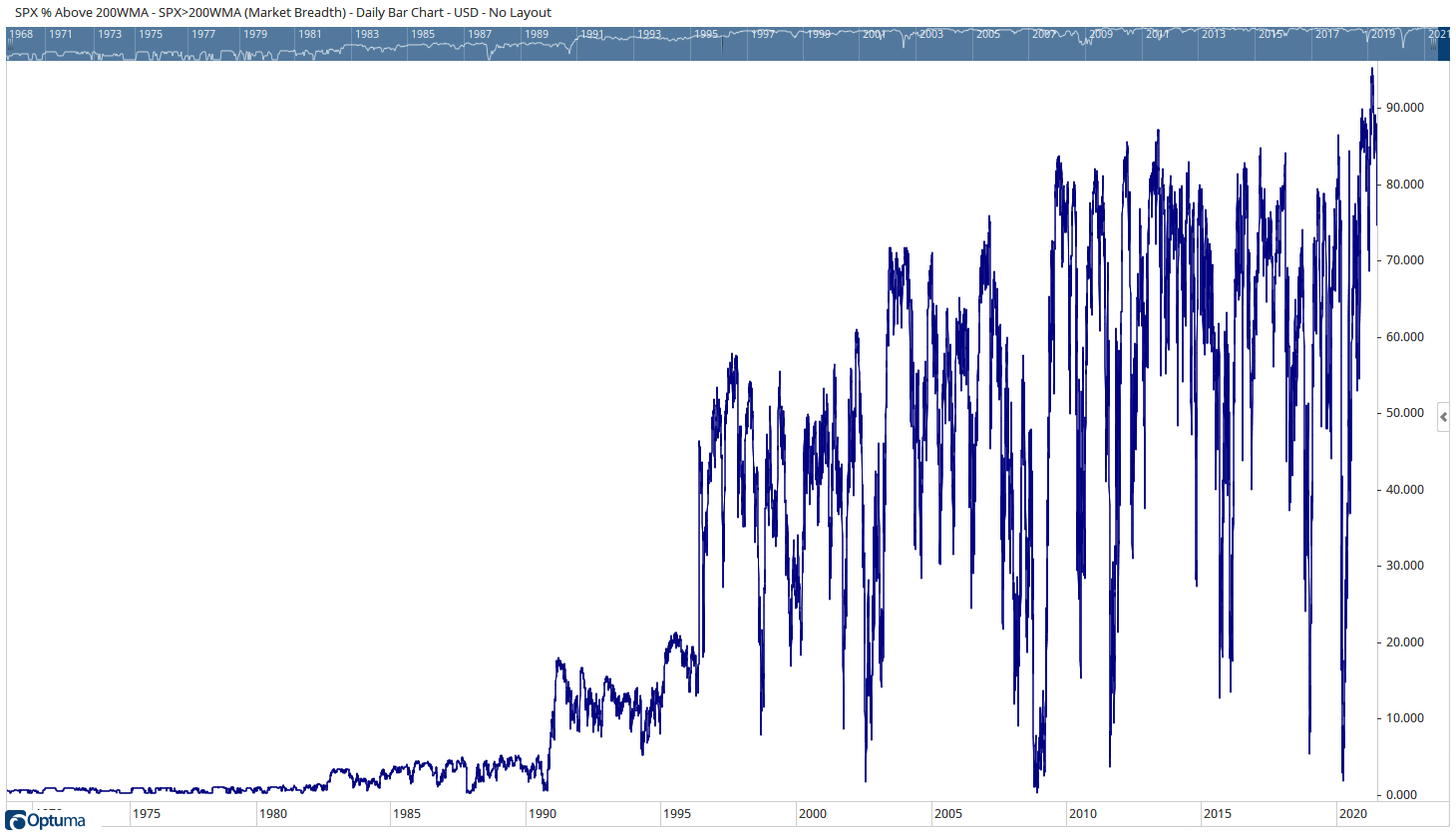This screenshot has height=834, width=1456.
Task: Select 1977 in the top overview strip
Action: pyautogui.click(x=203, y=34)
